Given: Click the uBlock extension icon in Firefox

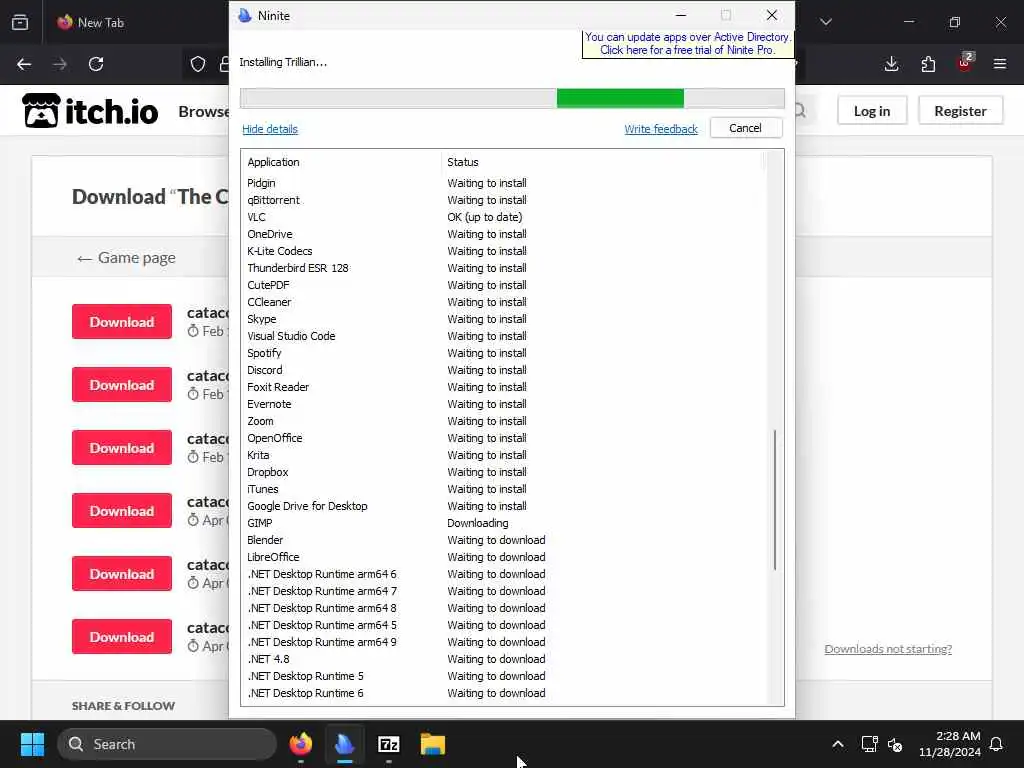Looking at the screenshot, I should (965, 63).
